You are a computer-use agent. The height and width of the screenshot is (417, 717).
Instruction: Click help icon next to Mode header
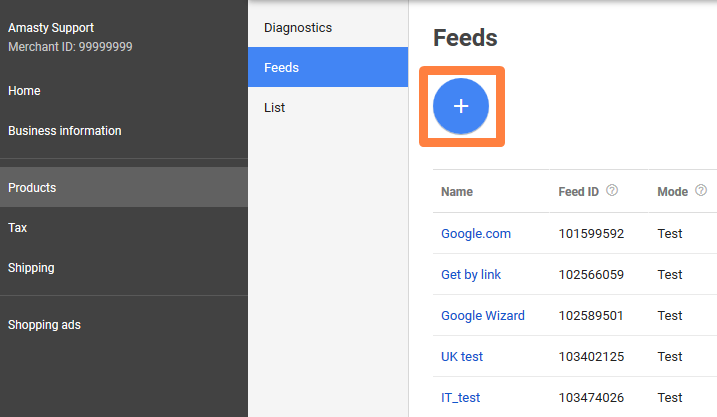coord(701,190)
